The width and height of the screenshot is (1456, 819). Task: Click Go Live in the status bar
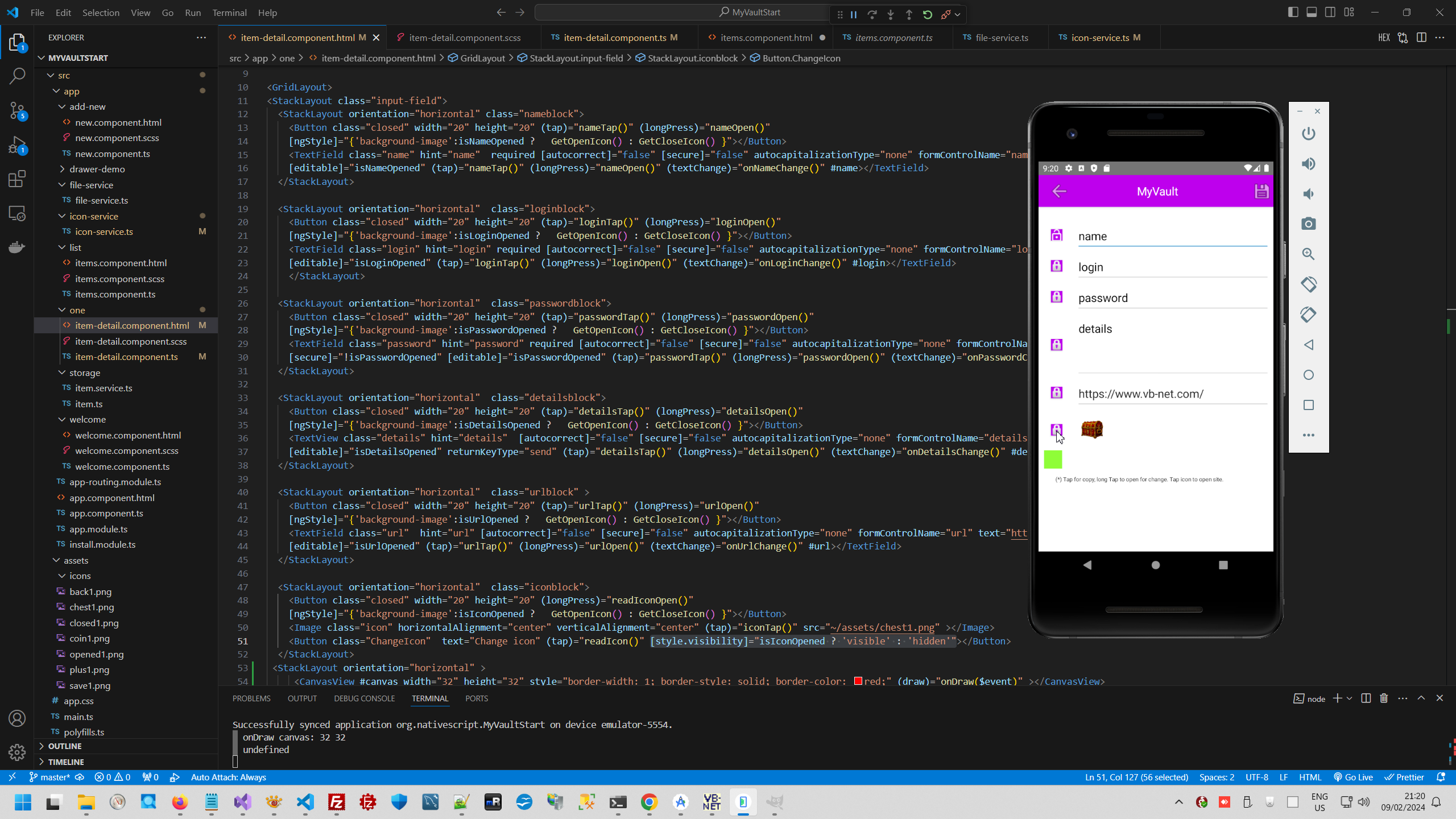tap(1354, 777)
